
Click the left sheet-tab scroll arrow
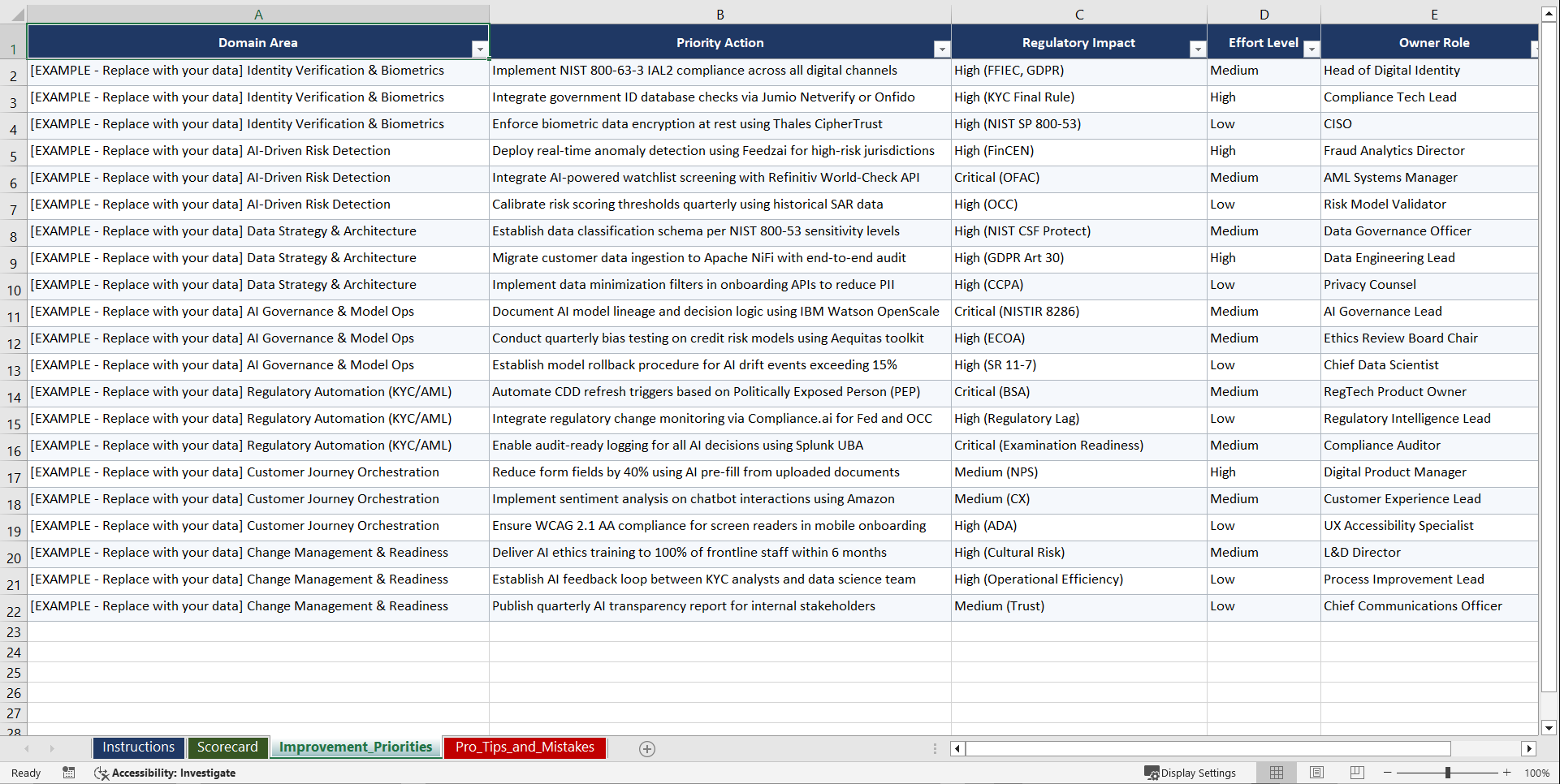28,749
